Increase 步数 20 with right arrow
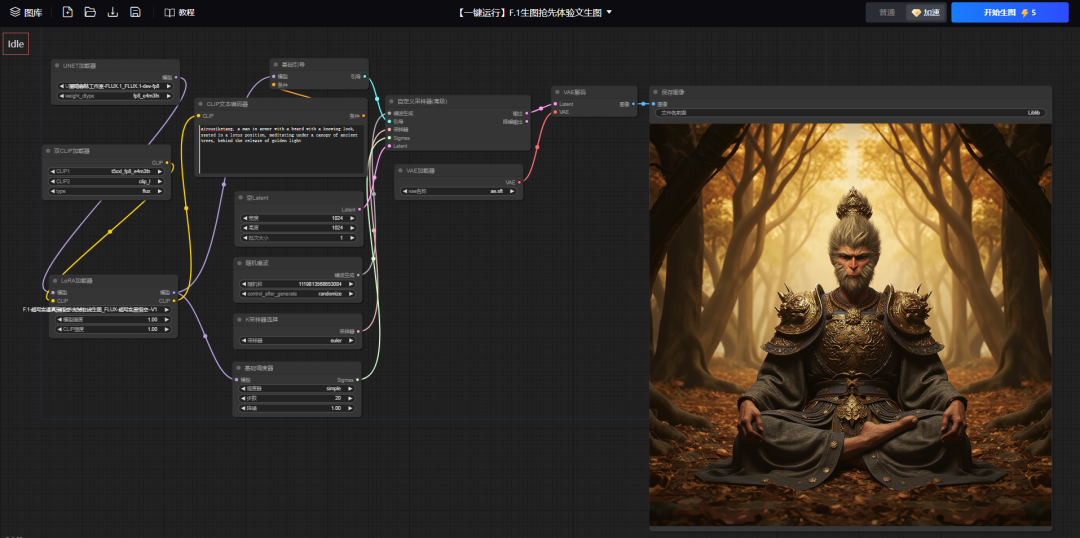Viewport: 1080px width, 538px height. [x=353, y=398]
